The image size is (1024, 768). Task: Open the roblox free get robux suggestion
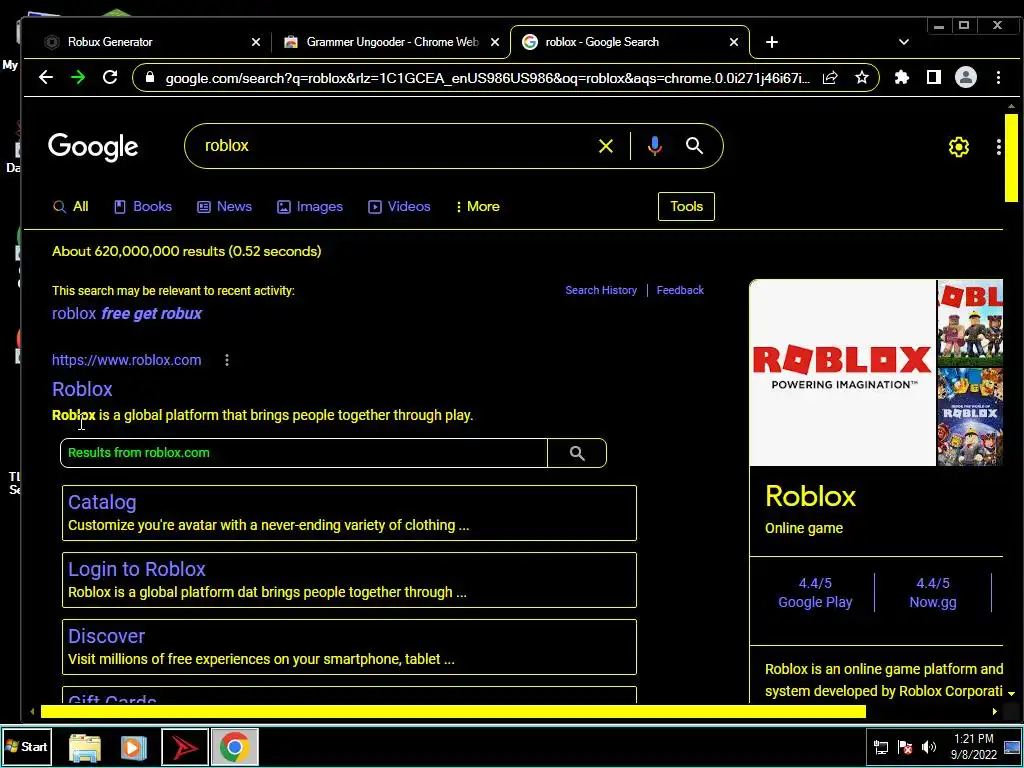[127, 314]
